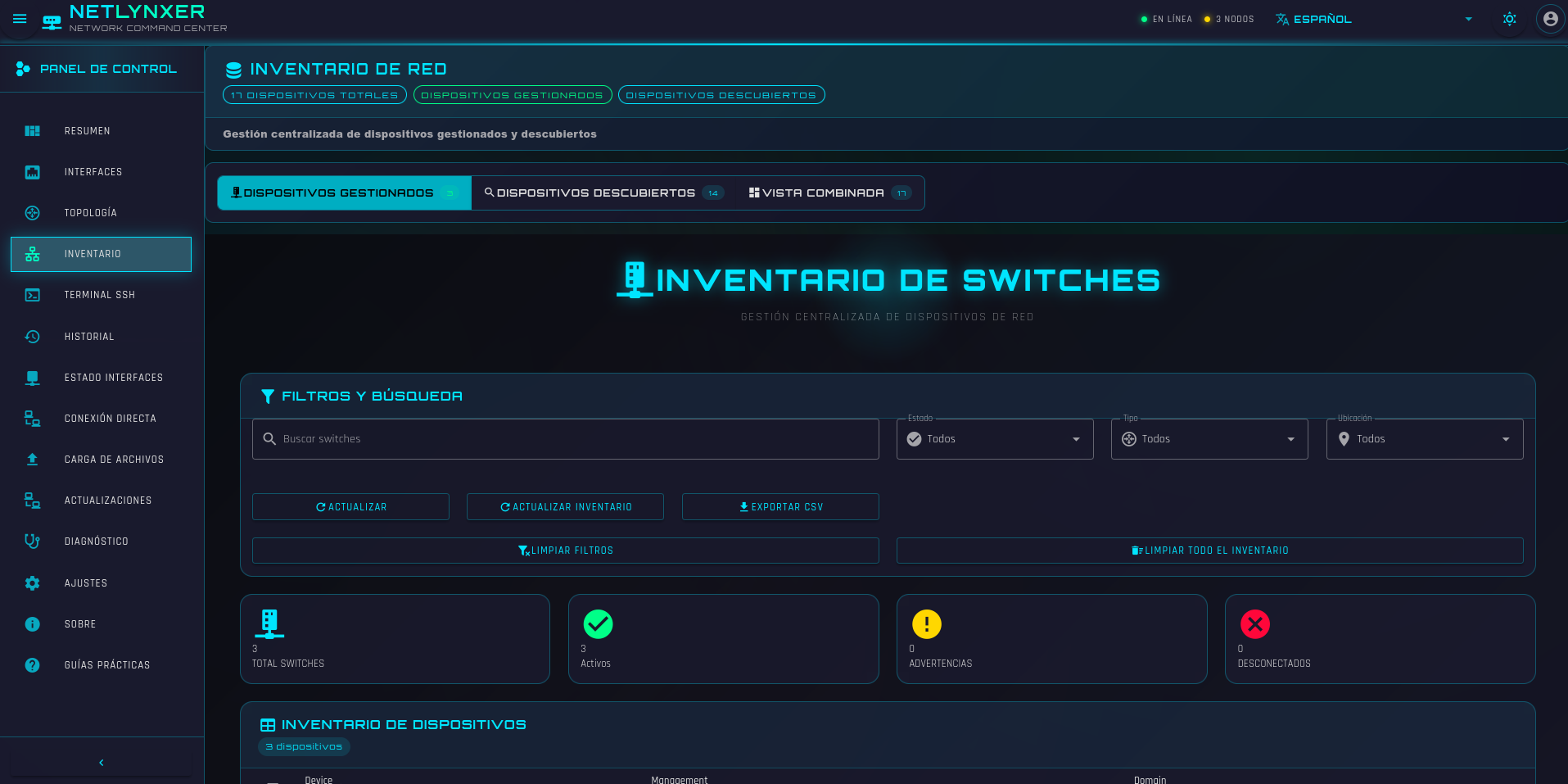The image size is (1568, 784).
Task: Click the Terminal SSH sidebar icon
Action: coord(32,295)
